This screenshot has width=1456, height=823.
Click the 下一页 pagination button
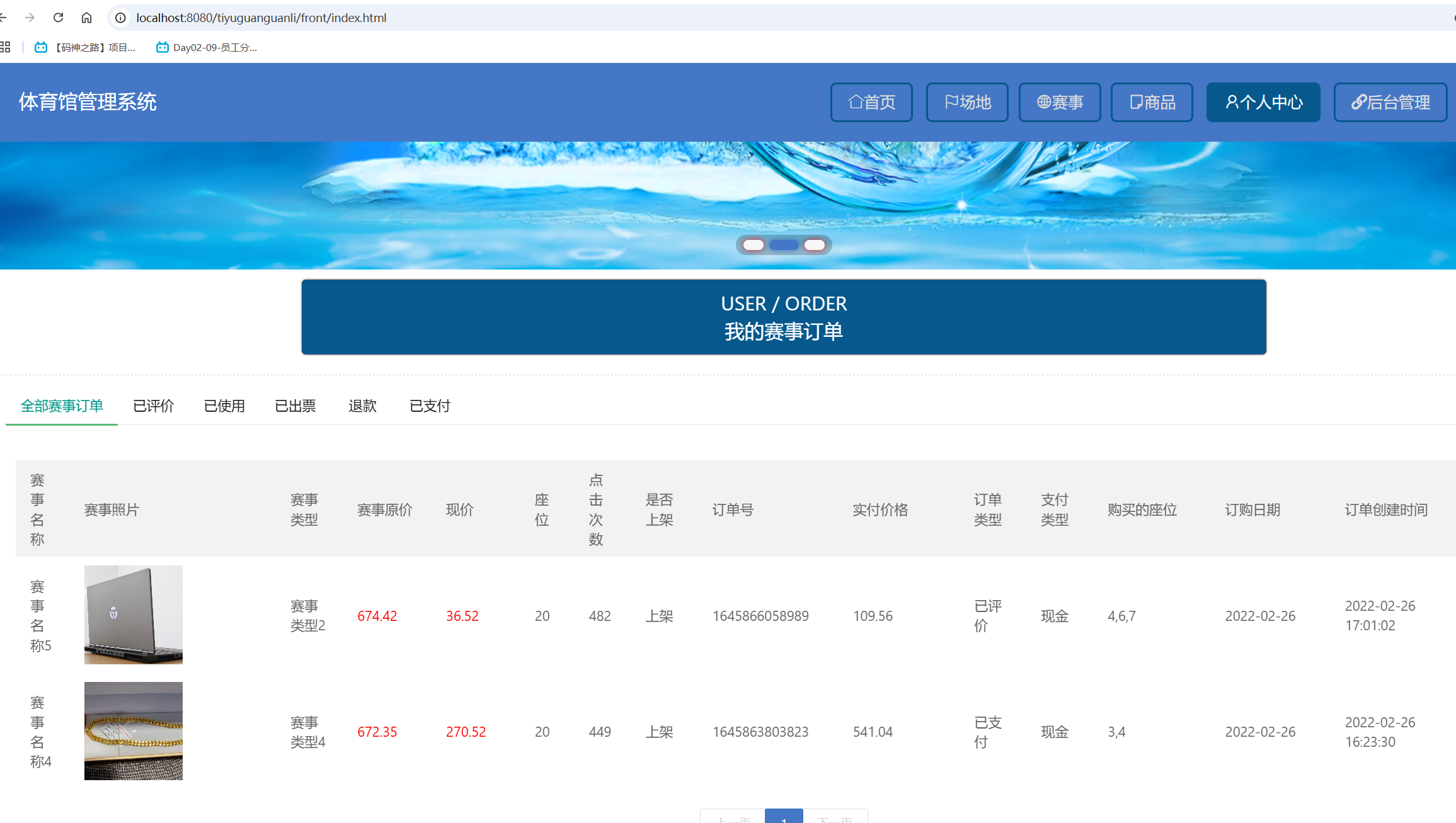835,818
